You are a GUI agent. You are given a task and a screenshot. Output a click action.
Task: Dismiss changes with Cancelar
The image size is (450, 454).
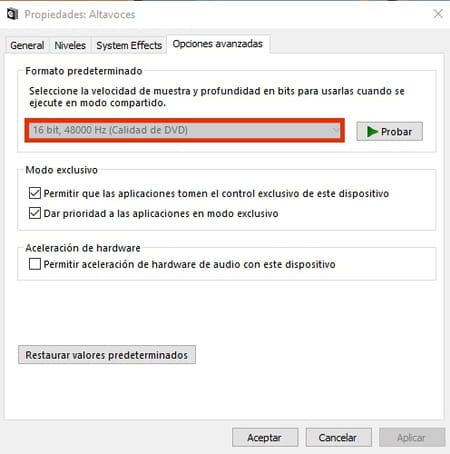click(338, 437)
